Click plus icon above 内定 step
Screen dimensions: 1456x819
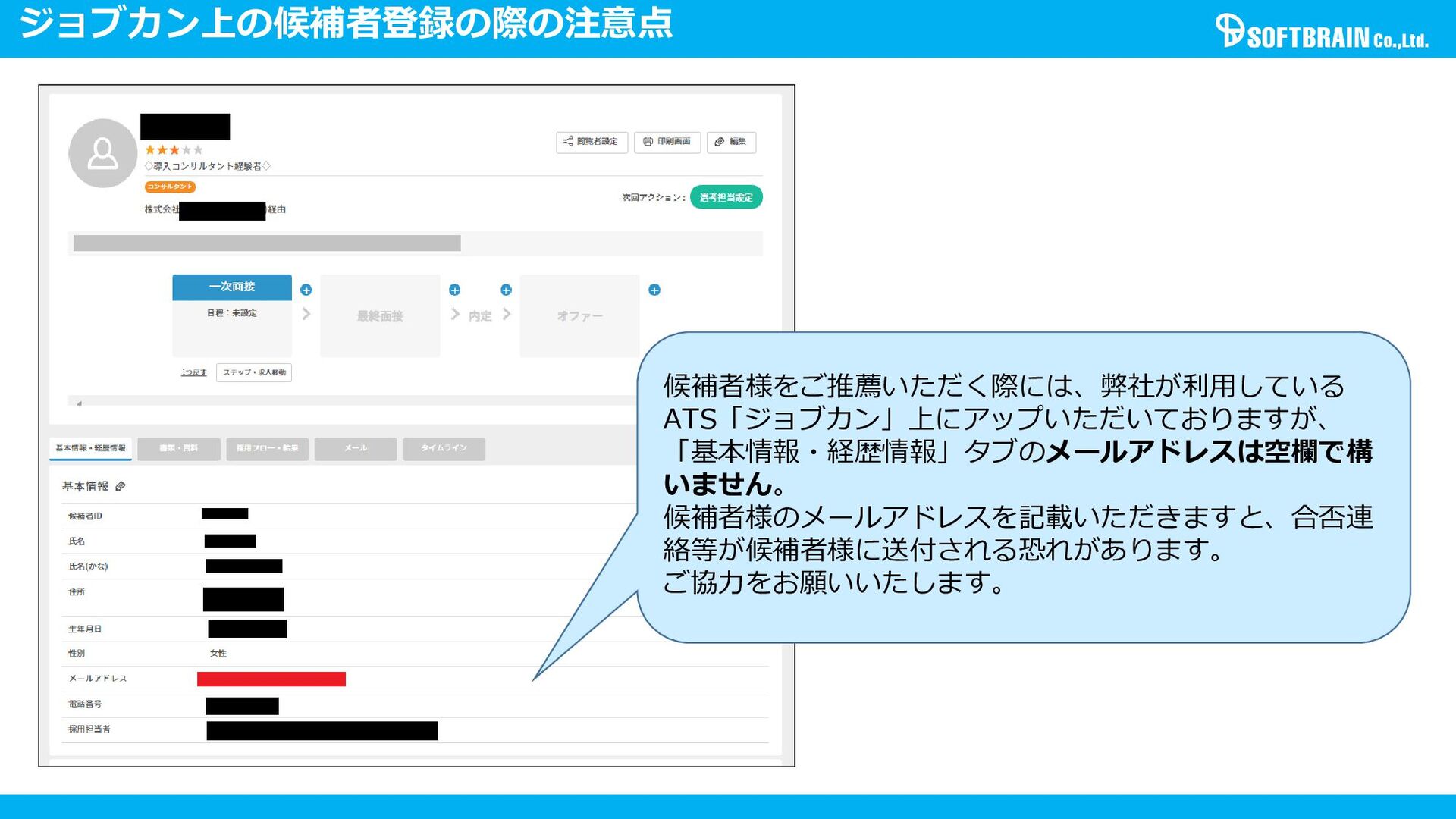(x=506, y=290)
